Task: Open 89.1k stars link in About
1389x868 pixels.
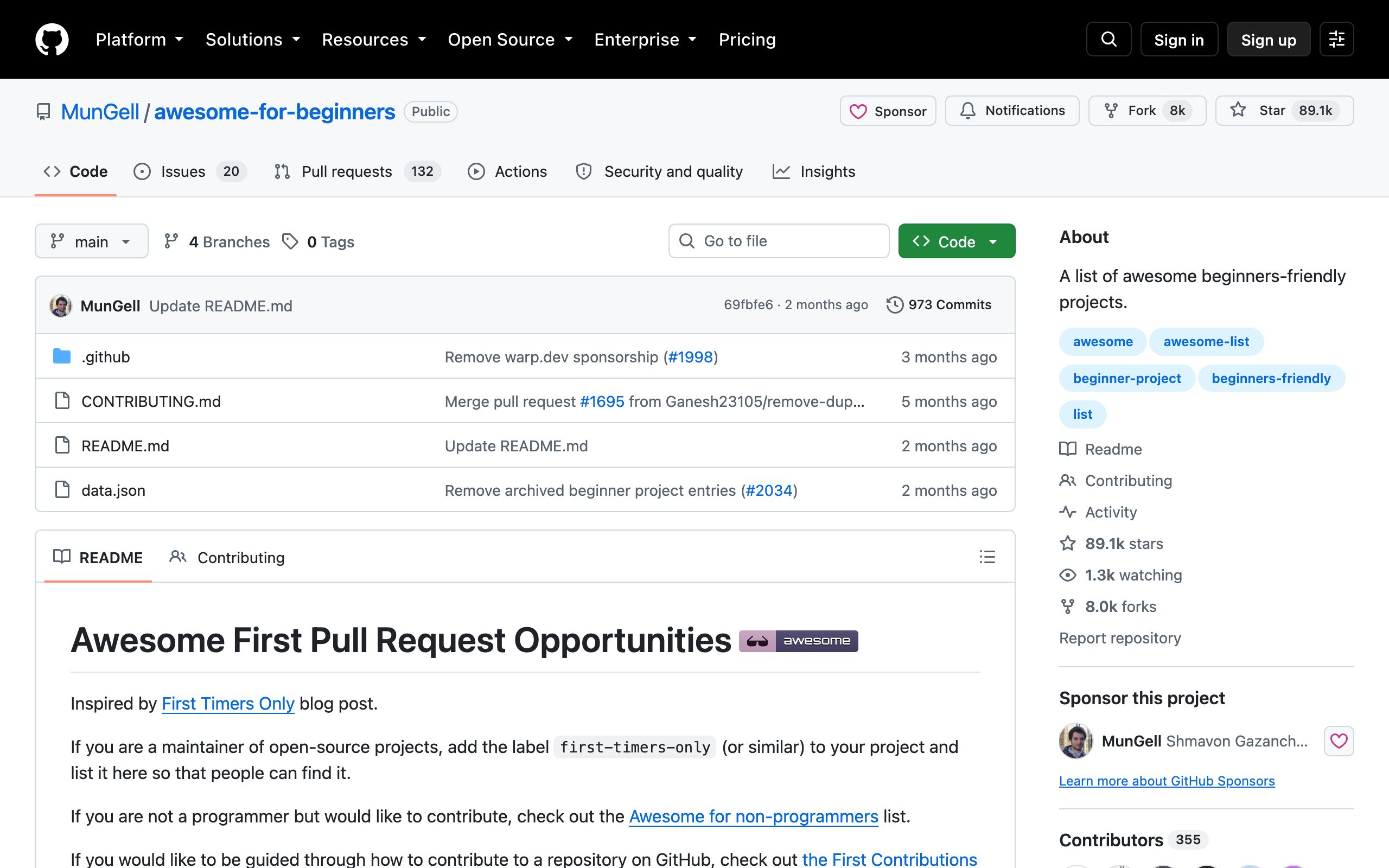Action: coord(1111,544)
